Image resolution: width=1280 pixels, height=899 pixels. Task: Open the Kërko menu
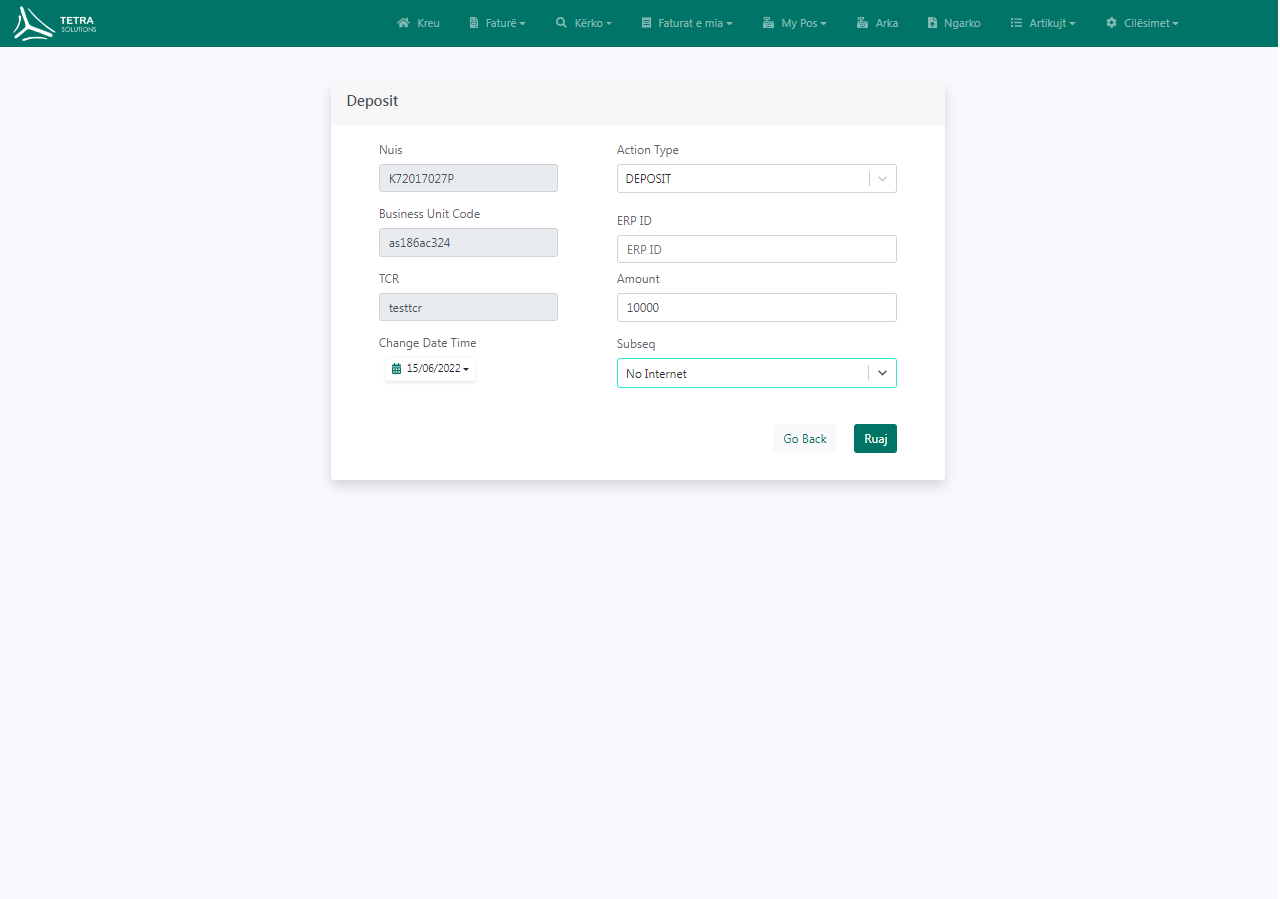pos(583,23)
